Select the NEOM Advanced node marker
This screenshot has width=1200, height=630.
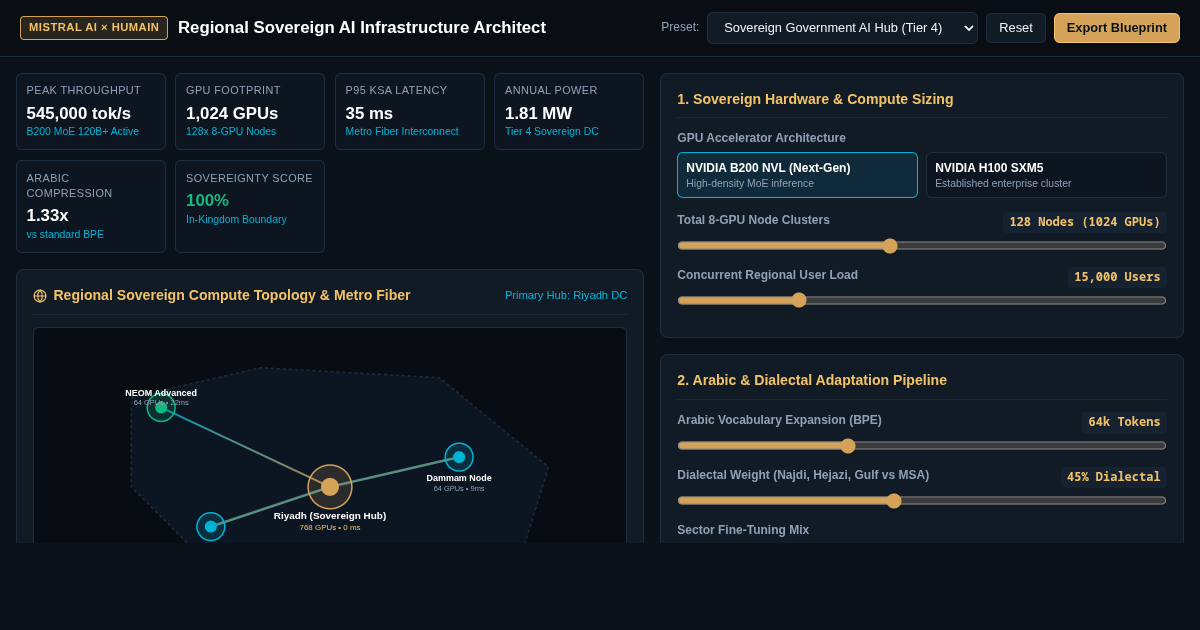tap(161, 407)
